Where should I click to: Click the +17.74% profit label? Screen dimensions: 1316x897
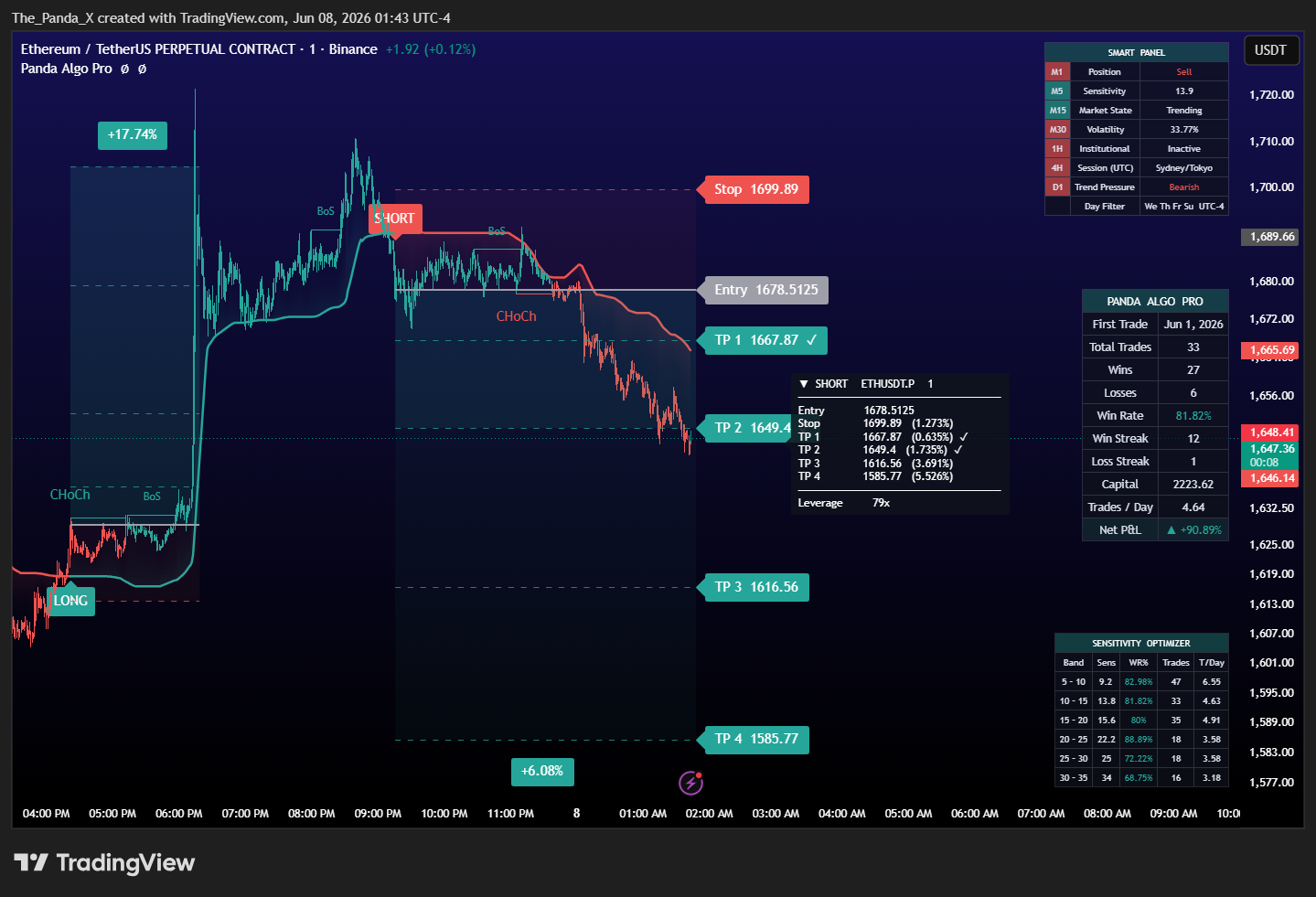[x=133, y=134]
